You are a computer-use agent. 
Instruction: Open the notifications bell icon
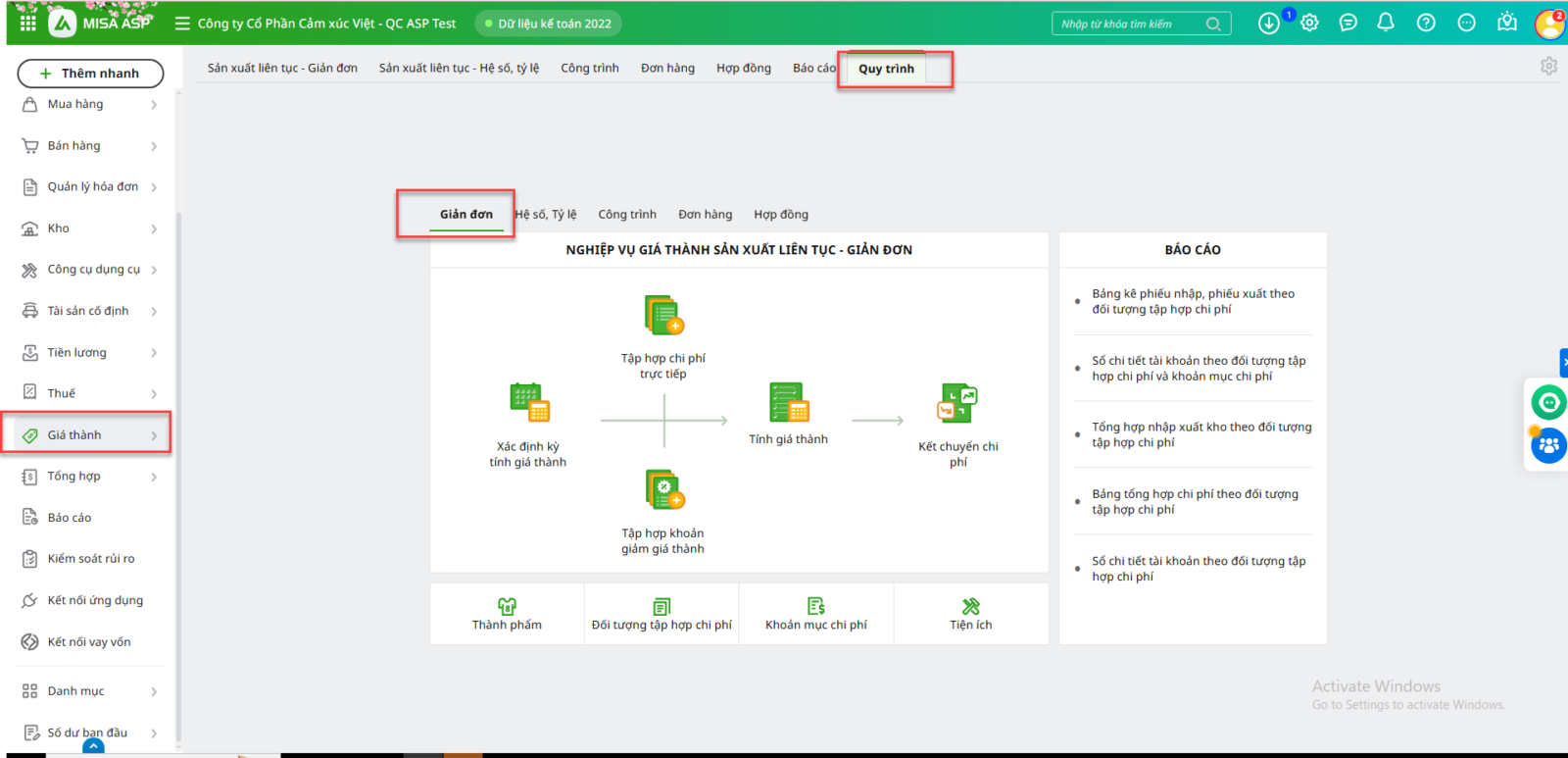pos(1386,23)
